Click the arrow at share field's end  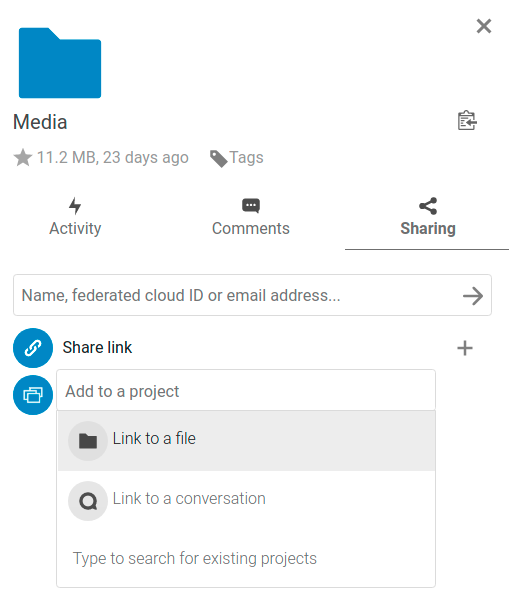473,296
